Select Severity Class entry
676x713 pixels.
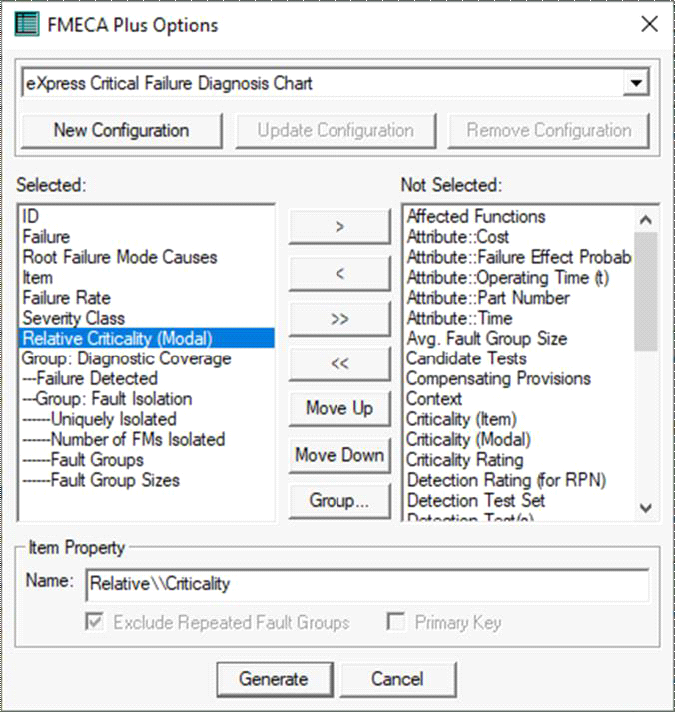(x=146, y=318)
